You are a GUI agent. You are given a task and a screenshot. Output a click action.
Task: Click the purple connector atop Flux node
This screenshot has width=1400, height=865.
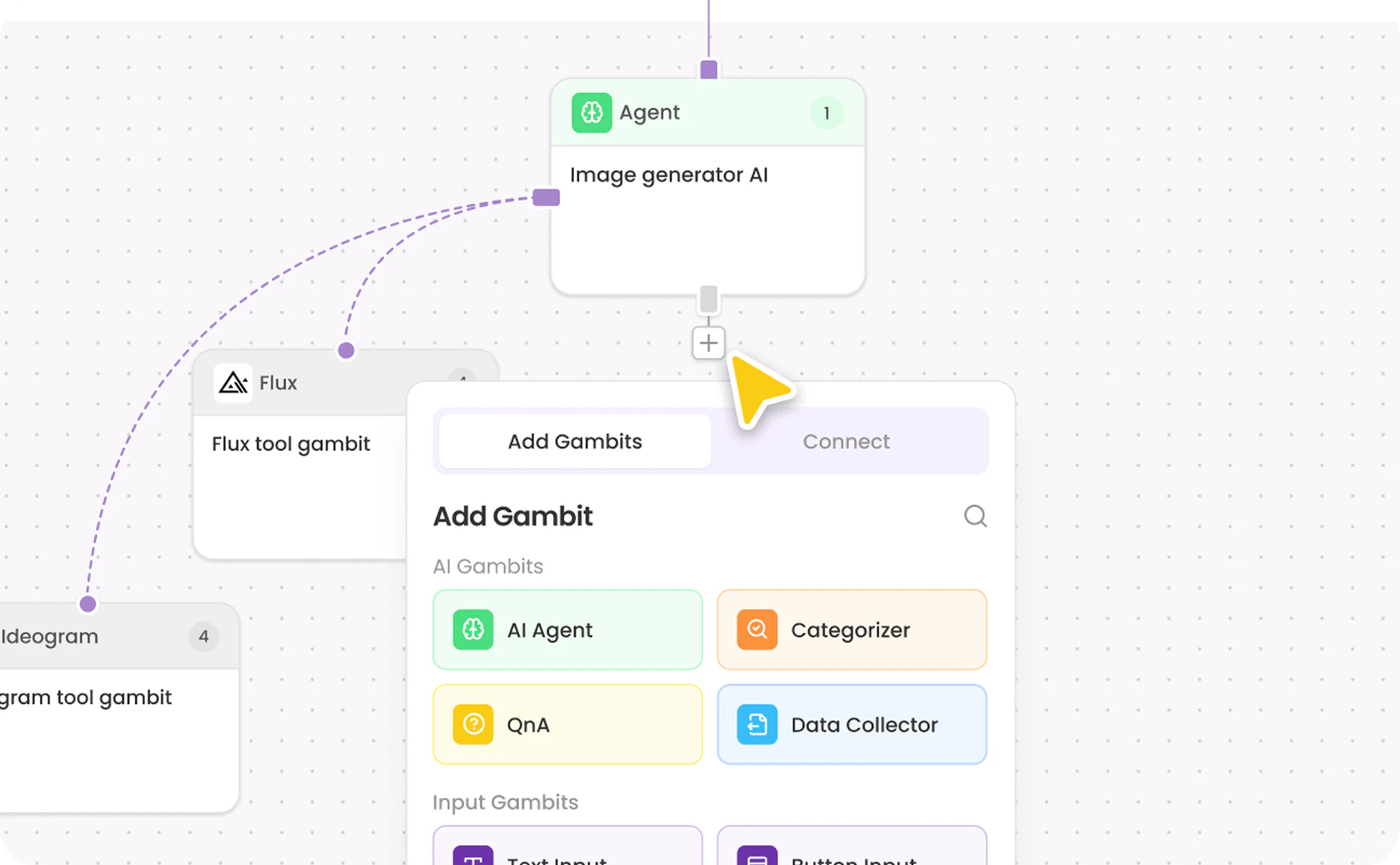346,350
